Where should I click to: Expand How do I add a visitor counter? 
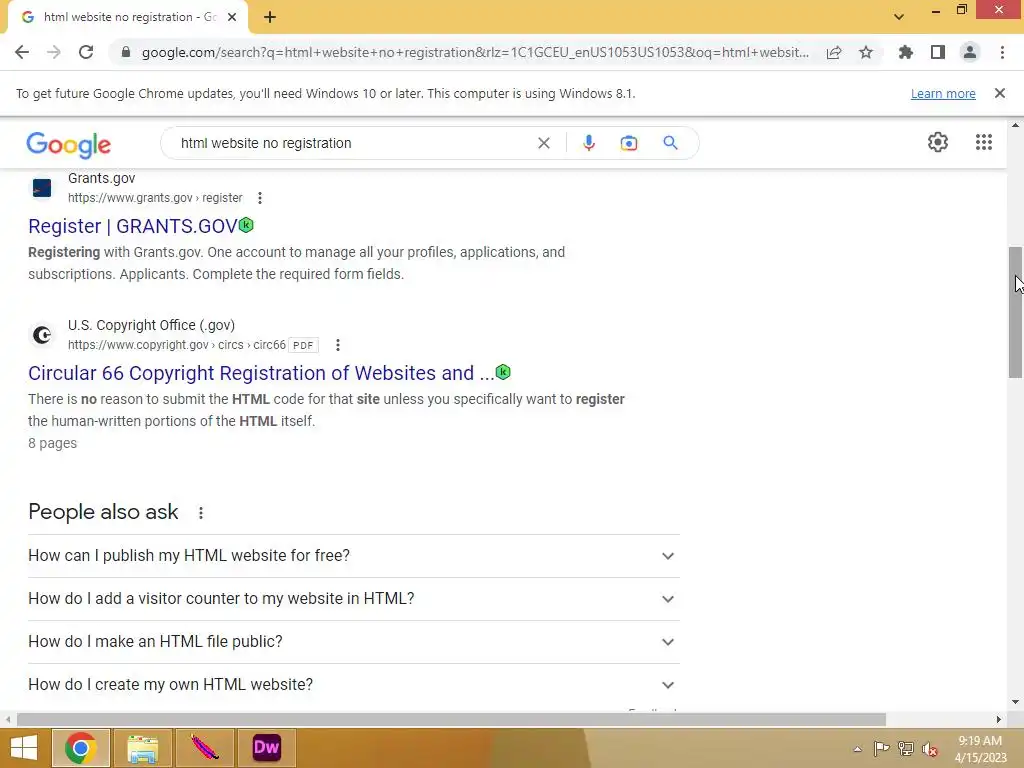[353, 599]
